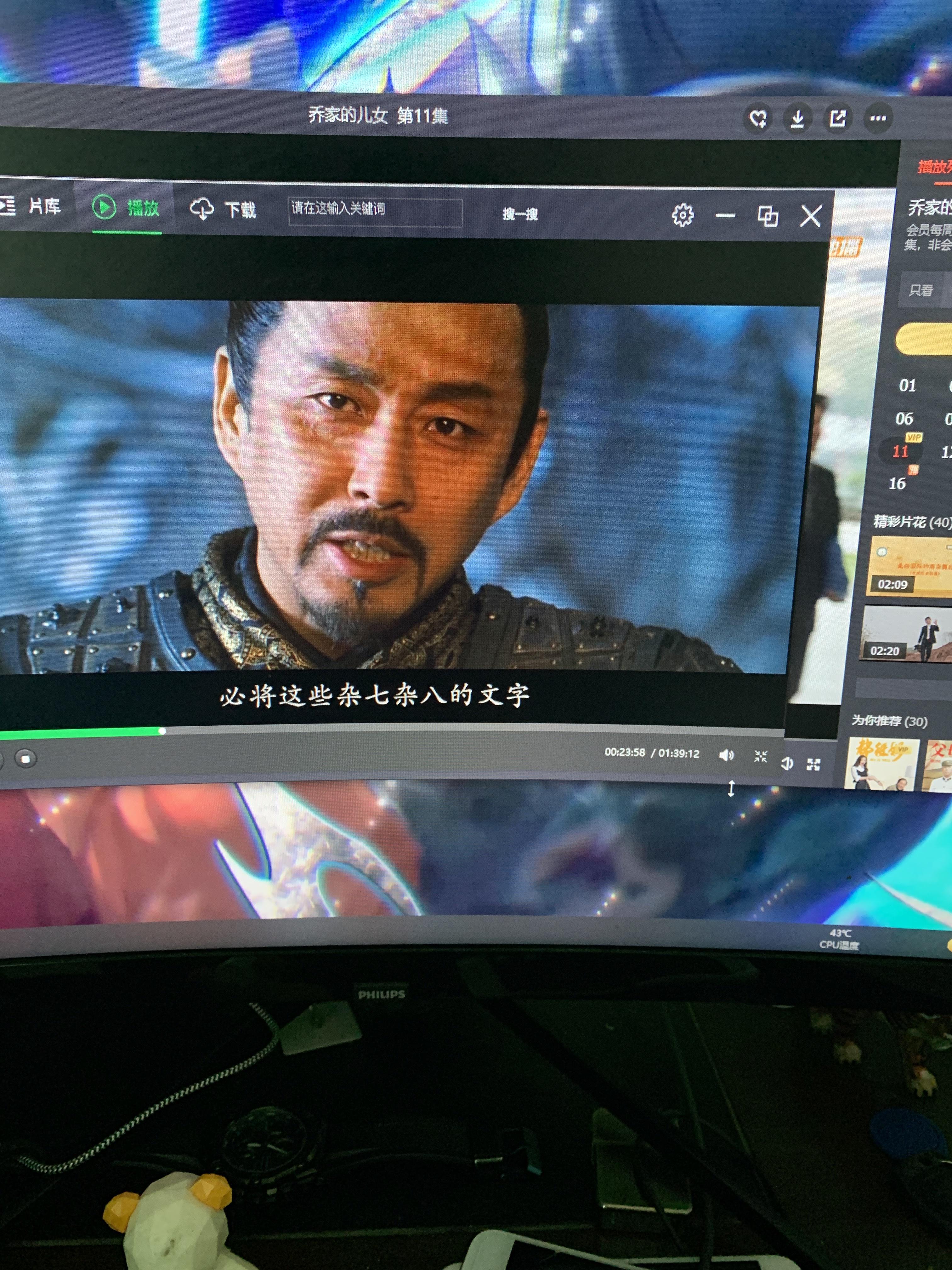Click the 为你推荐 (30) section heading
This screenshot has height=1270, width=952.
pos(889,721)
